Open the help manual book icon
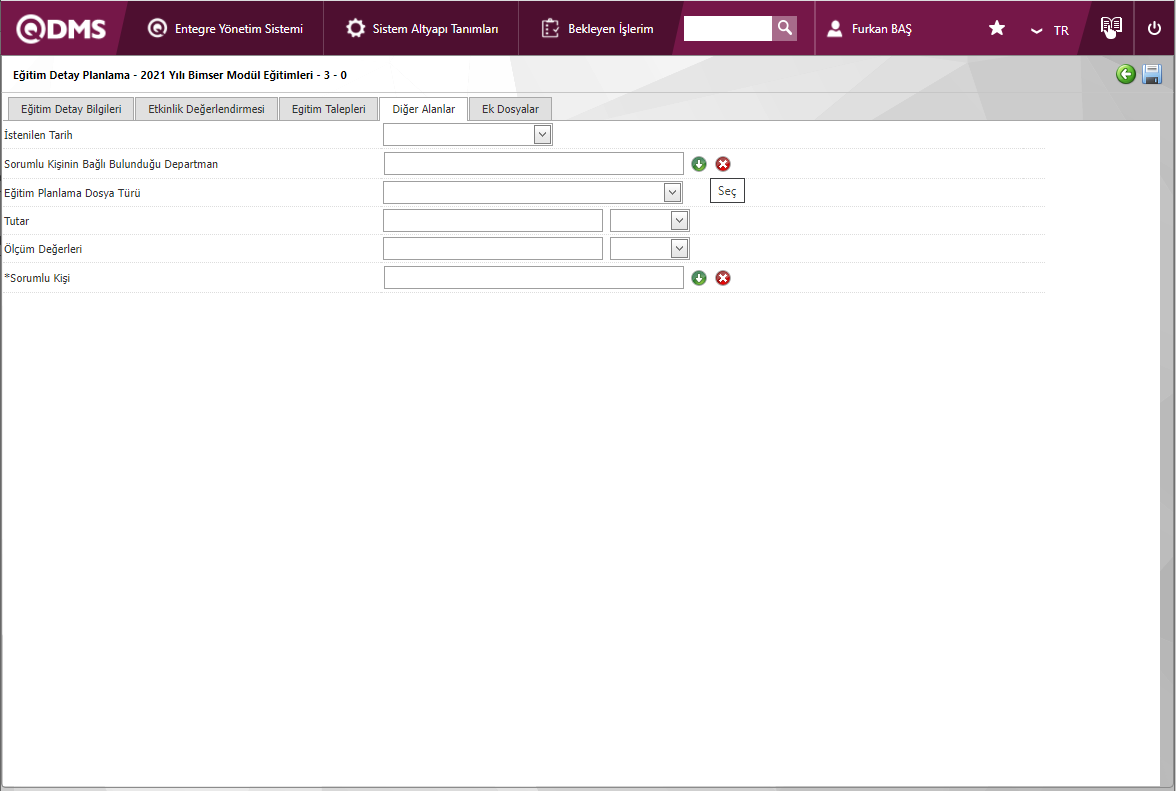 (1111, 28)
